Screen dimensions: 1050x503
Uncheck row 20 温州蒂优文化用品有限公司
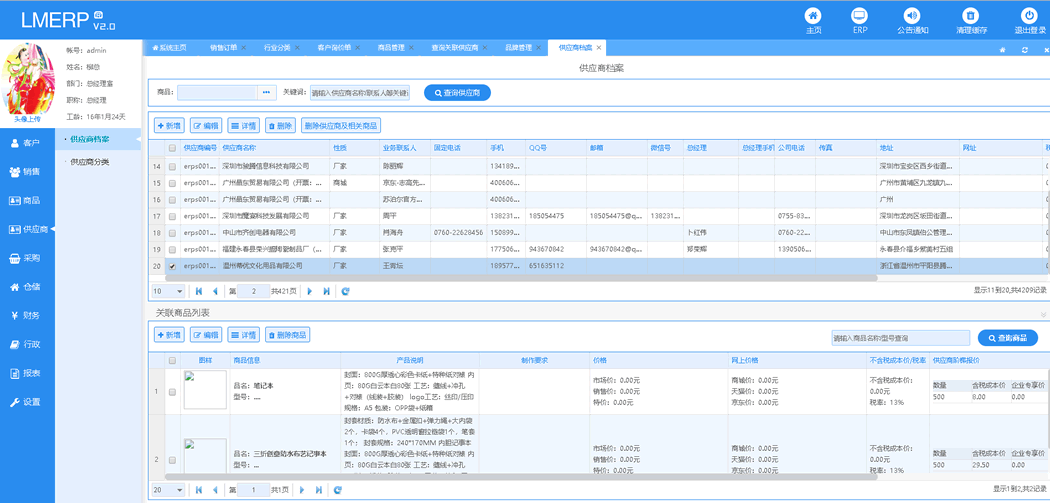point(172,266)
